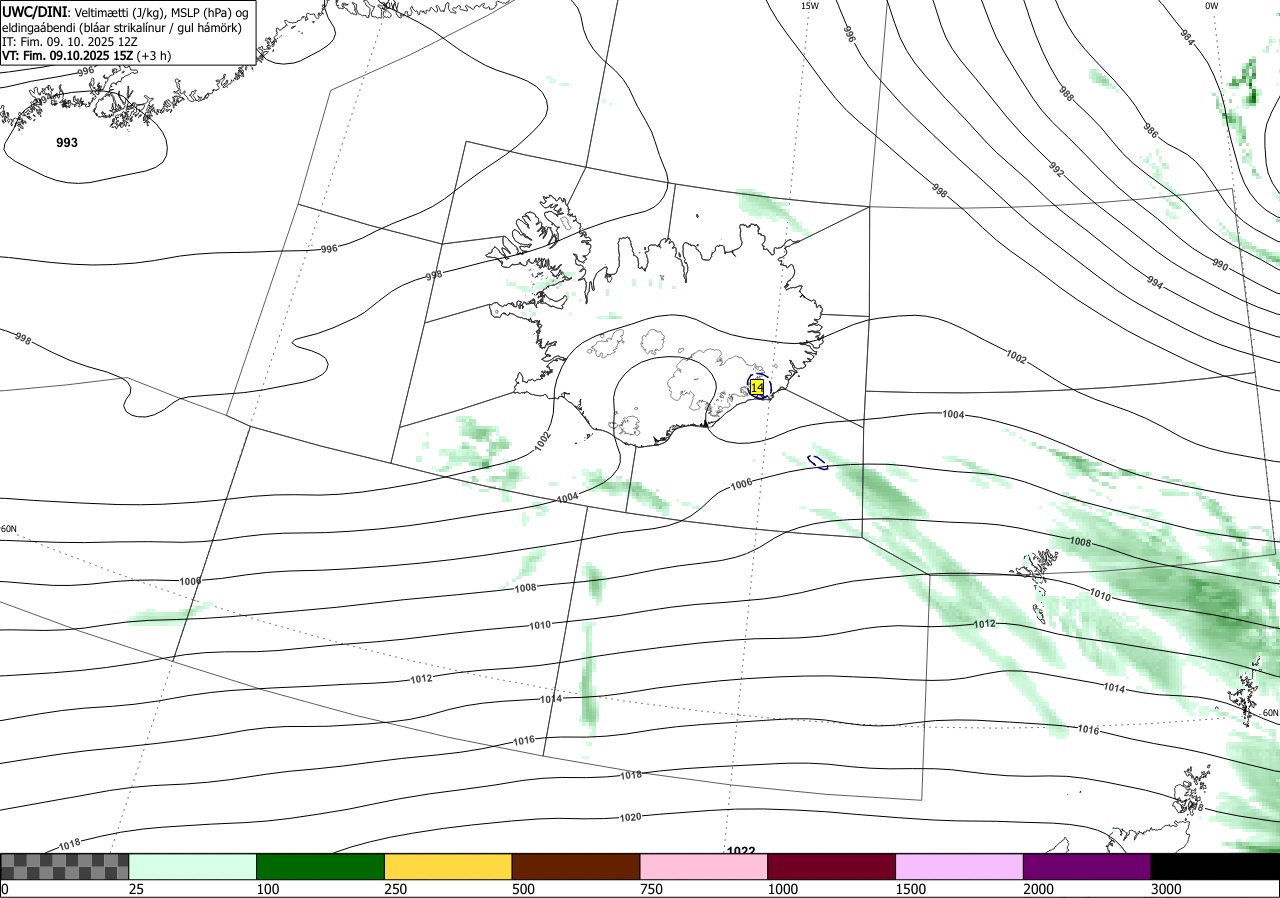The image size is (1280, 898).
Task: Choose the pink 750–1000 legend swatch
Action: pyautogui.click(x=704, y=866)
